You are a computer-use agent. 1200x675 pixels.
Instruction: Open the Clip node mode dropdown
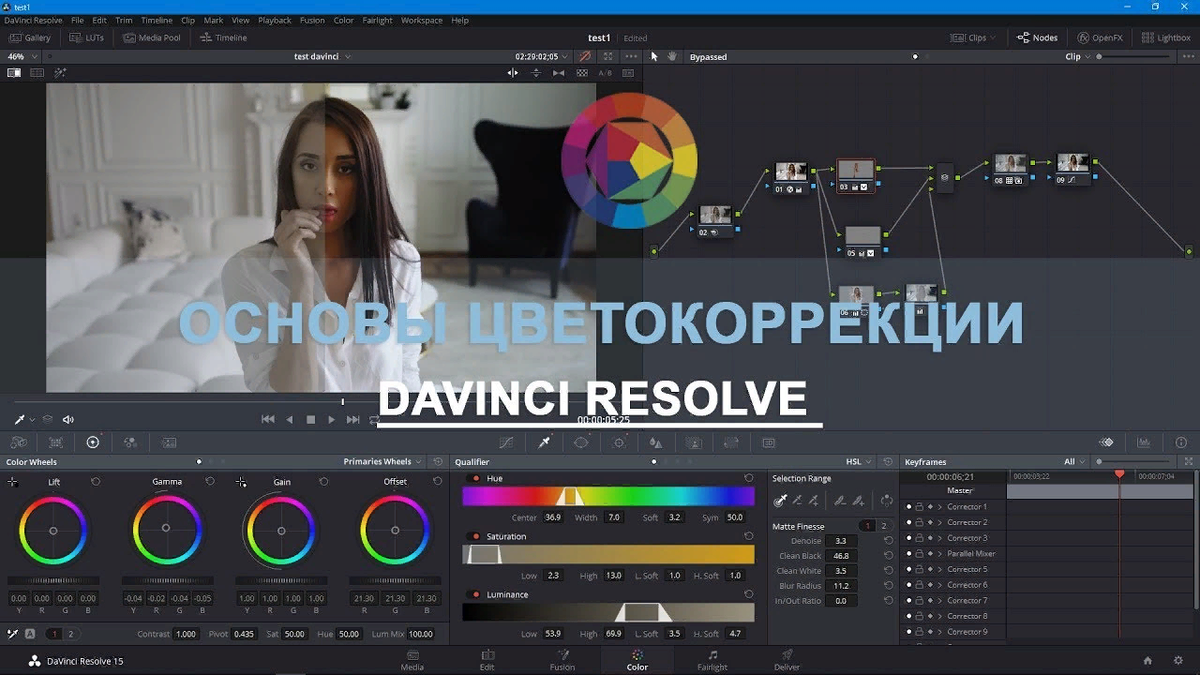[x=1078, y=57]
